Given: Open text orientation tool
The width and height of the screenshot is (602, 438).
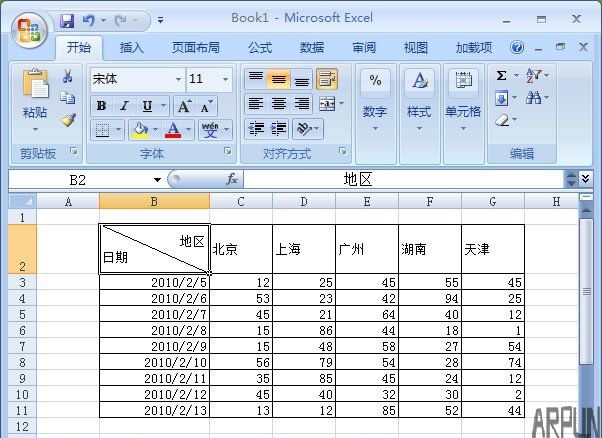Looking at the screenshot, I should [304, 129].
